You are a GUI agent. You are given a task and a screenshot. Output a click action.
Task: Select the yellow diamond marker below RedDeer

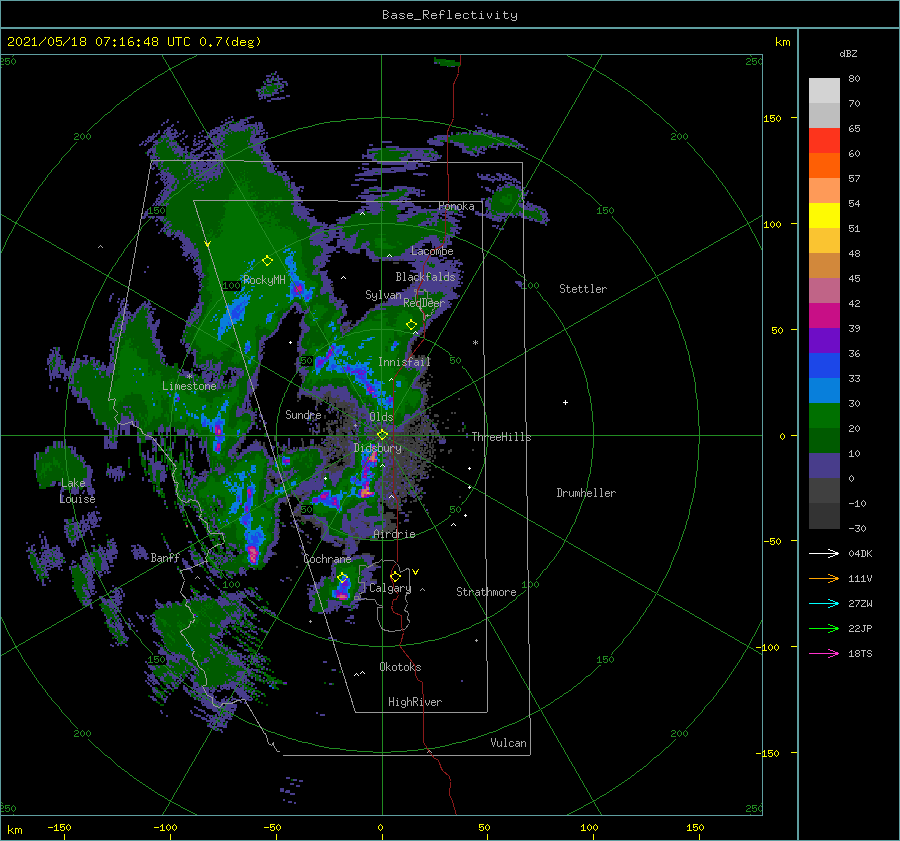tap(411, 325)
